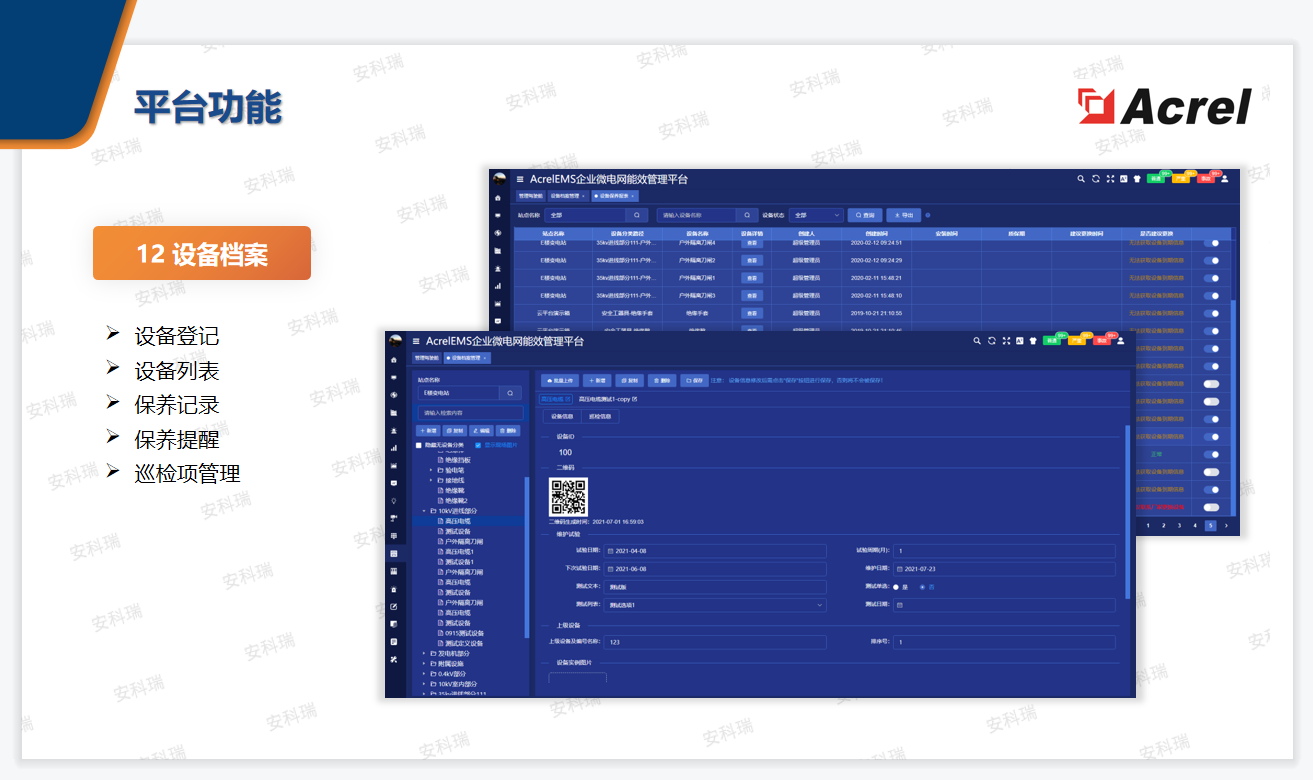The image size is (1313, 780).
Task: Select the 否 radio button for 测试单选
Action: [x=922, y=587]
